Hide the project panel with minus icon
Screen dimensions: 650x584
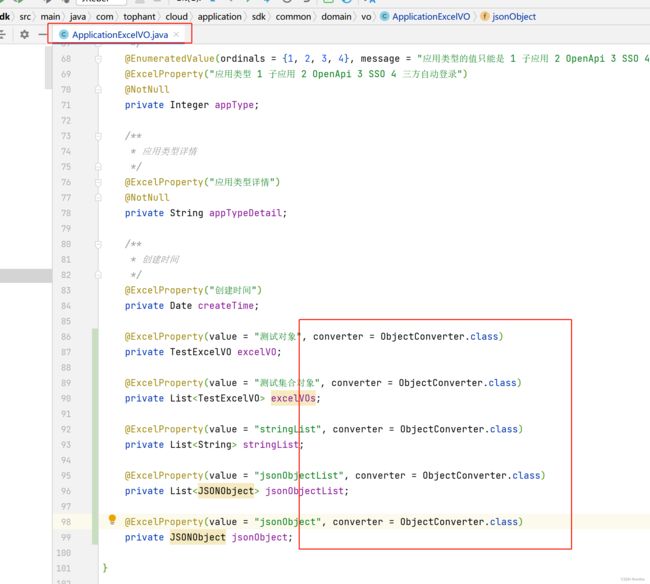pos(42,34)
